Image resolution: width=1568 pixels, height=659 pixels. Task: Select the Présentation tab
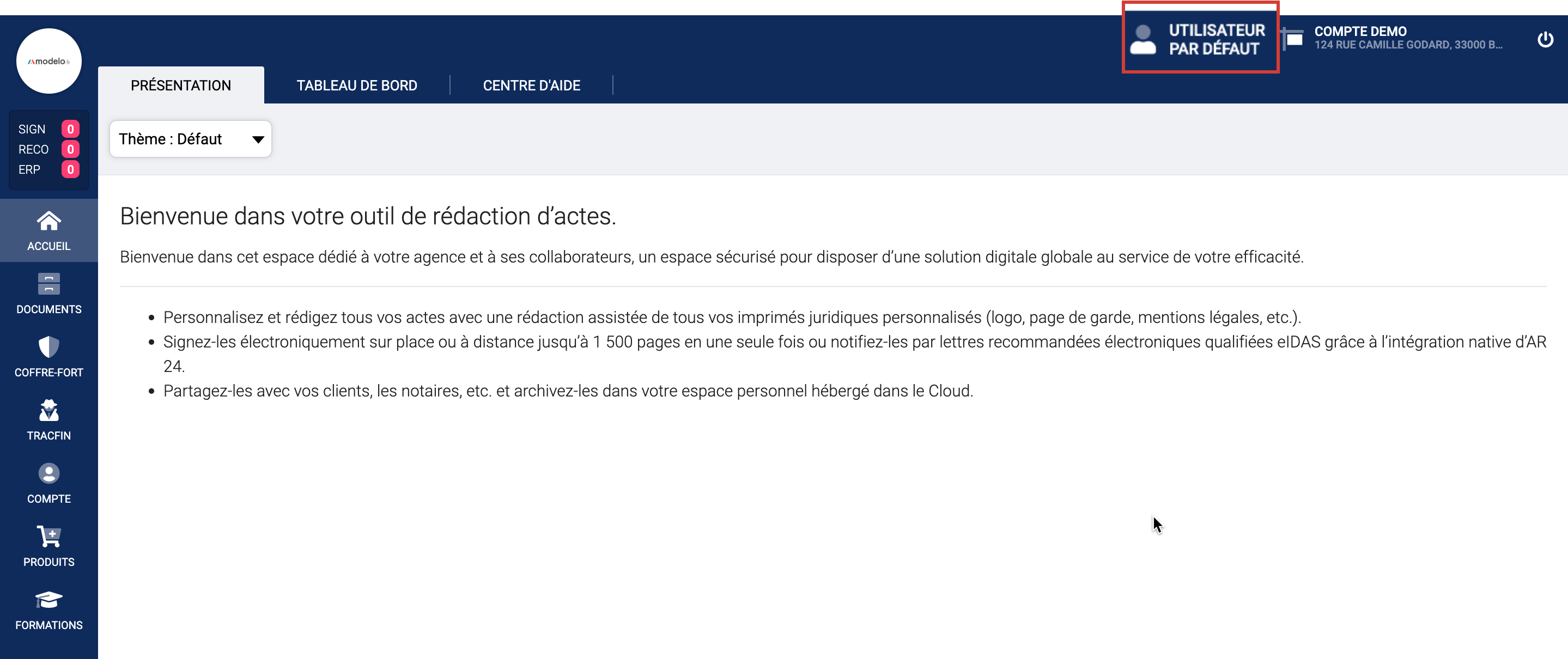coord(181,85)
